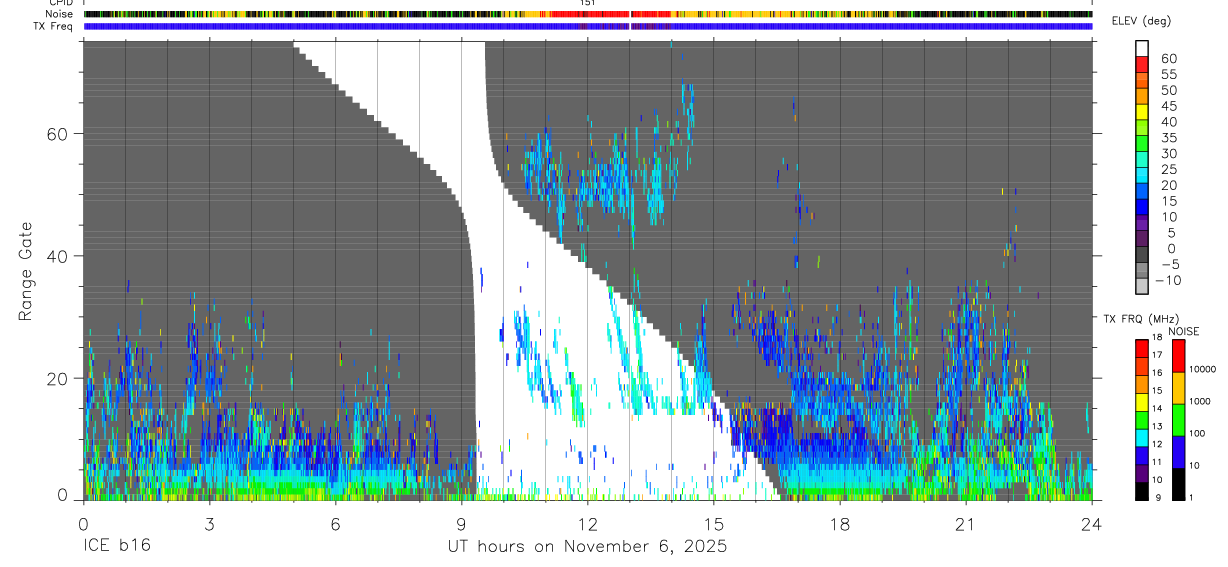Select the orange TX FRQ swatch between 16 and 15
This screenshot has width=1228, height=567.
click(x=1142, y=384)
